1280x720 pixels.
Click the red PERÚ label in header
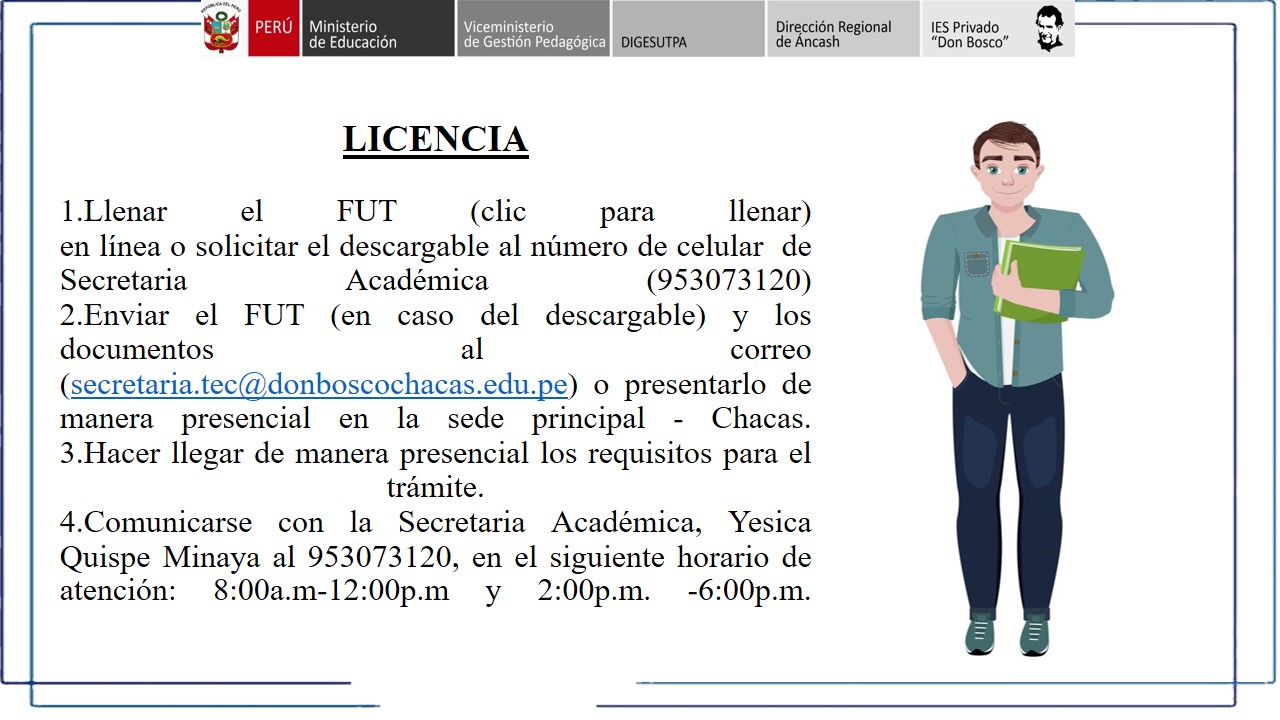pyautogui.click(x=274, y=28)
